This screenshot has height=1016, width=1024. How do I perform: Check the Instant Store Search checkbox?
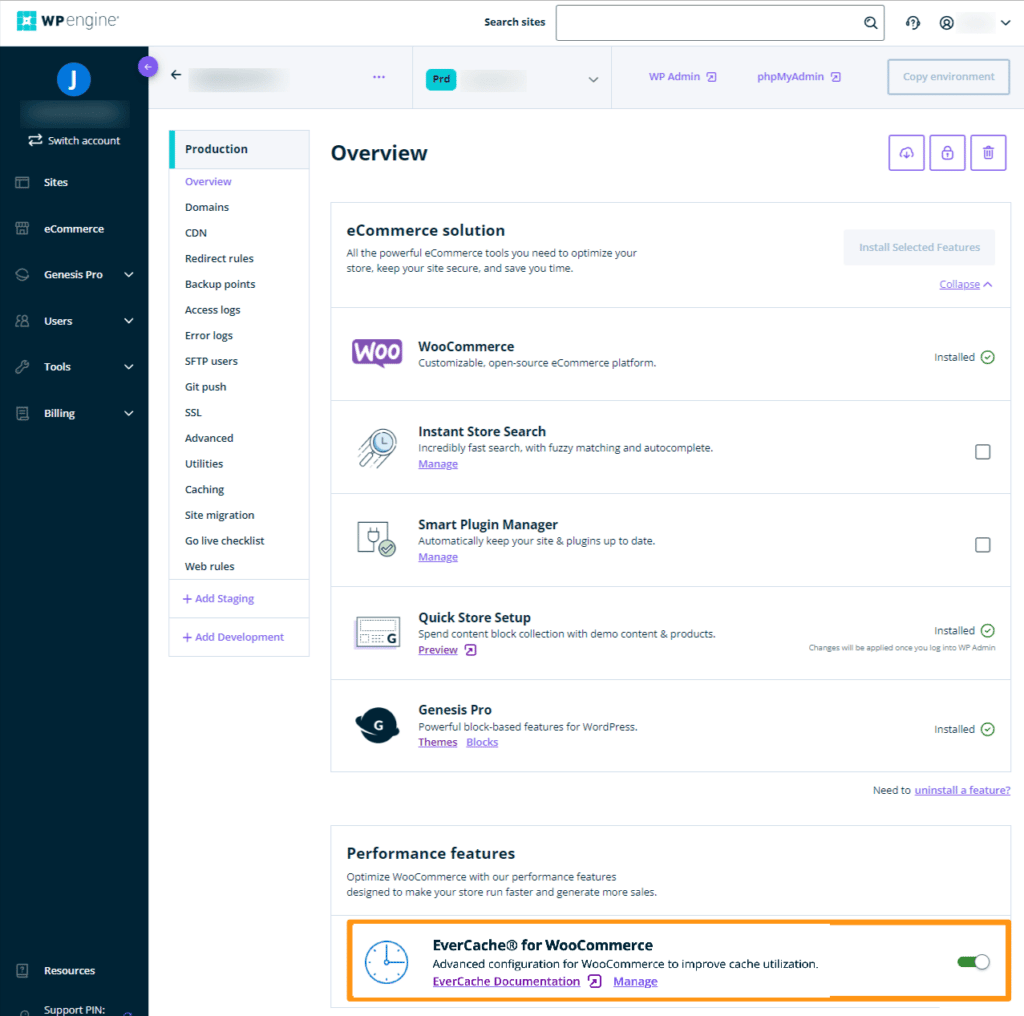tap(982, 452)
